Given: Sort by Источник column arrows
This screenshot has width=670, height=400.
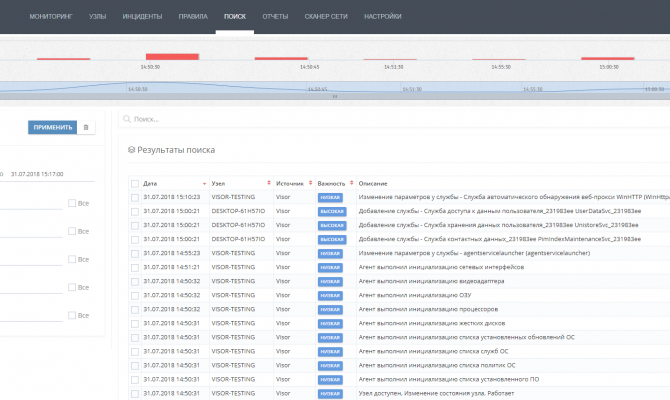Looking at the screenshot, I should pos(311,183).
